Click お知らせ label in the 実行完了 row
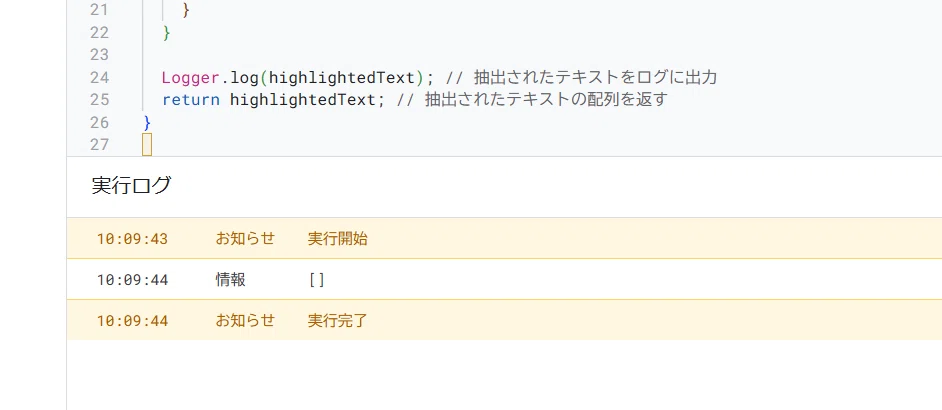The height and width of the screenshot is (410, 942). click(245, 321)
